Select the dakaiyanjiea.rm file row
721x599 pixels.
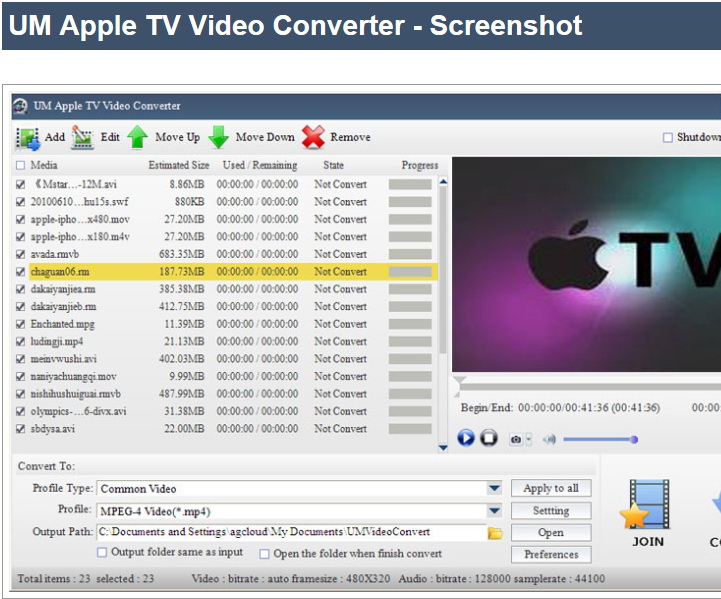pyautogui.click(x=226, y=289)
